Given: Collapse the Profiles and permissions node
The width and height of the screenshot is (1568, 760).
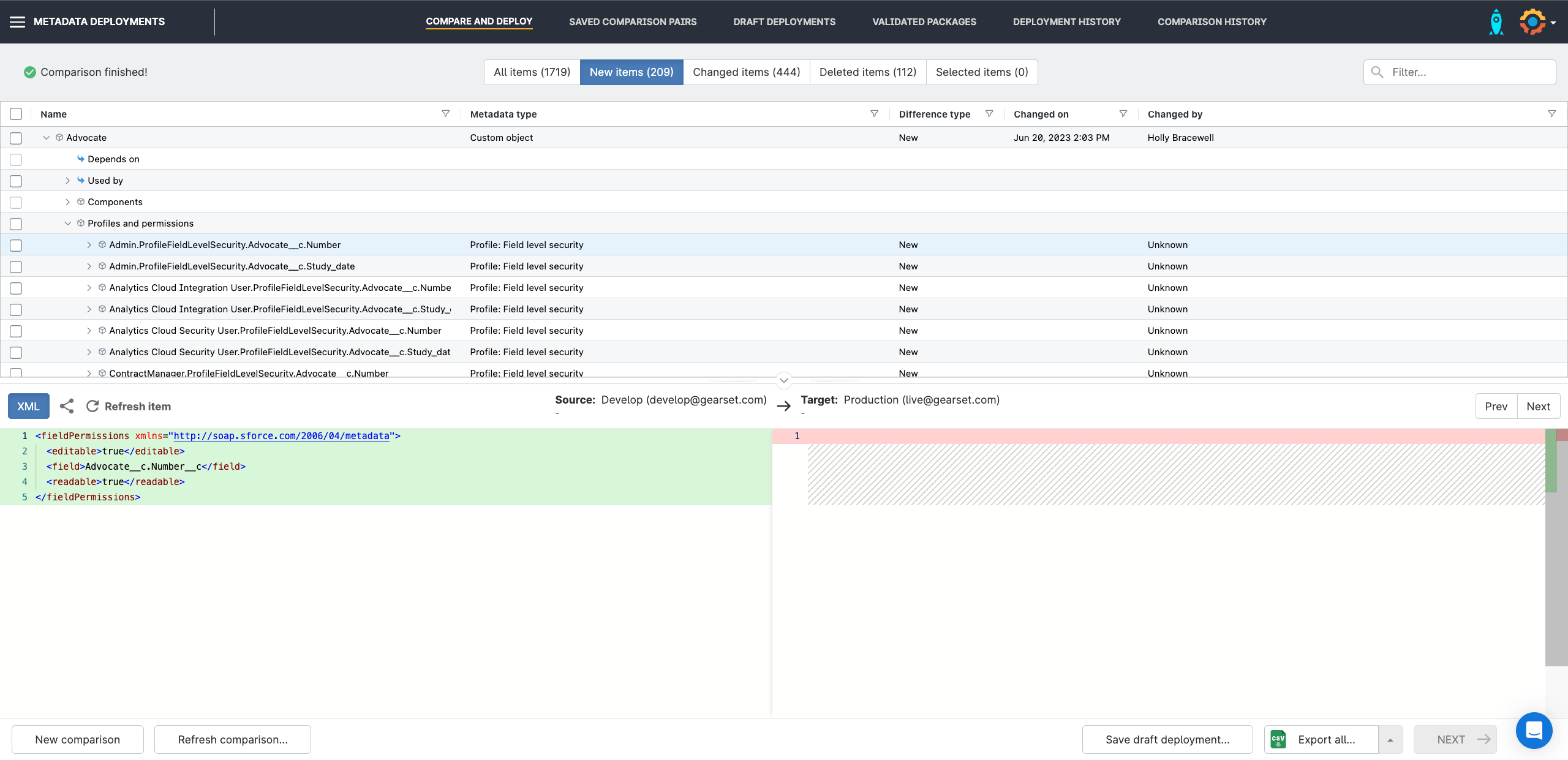Looking at the screenshot, I should coord(67,224).
